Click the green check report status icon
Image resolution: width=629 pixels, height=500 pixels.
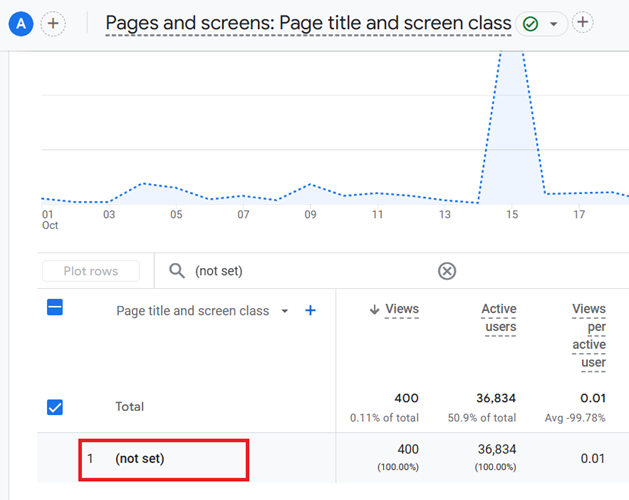pos(531,23)
